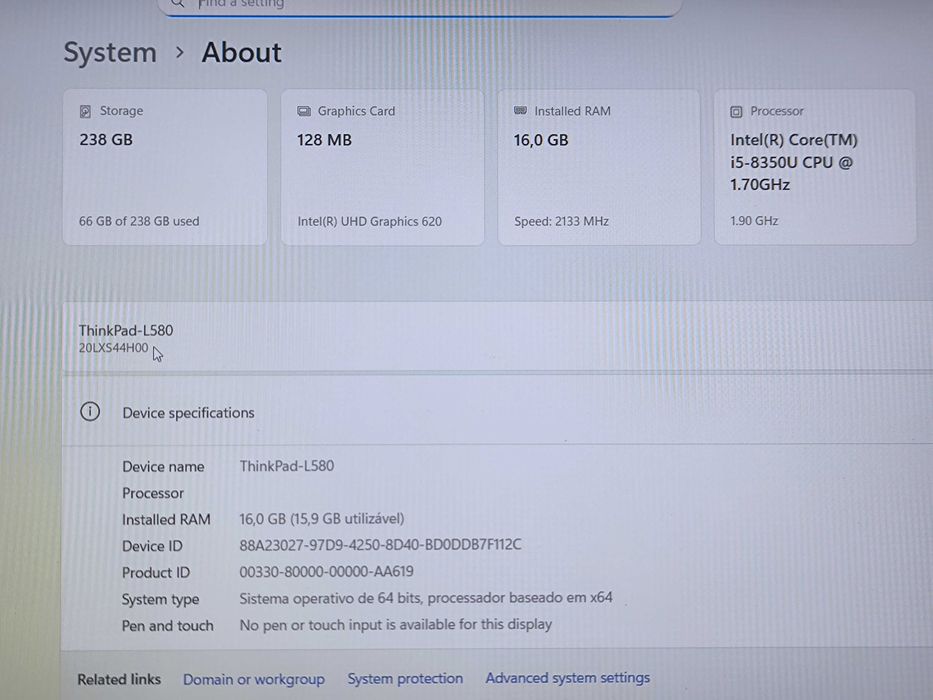
Task: Click the model number 20LXS44H00
Action: tap(114, 348)
